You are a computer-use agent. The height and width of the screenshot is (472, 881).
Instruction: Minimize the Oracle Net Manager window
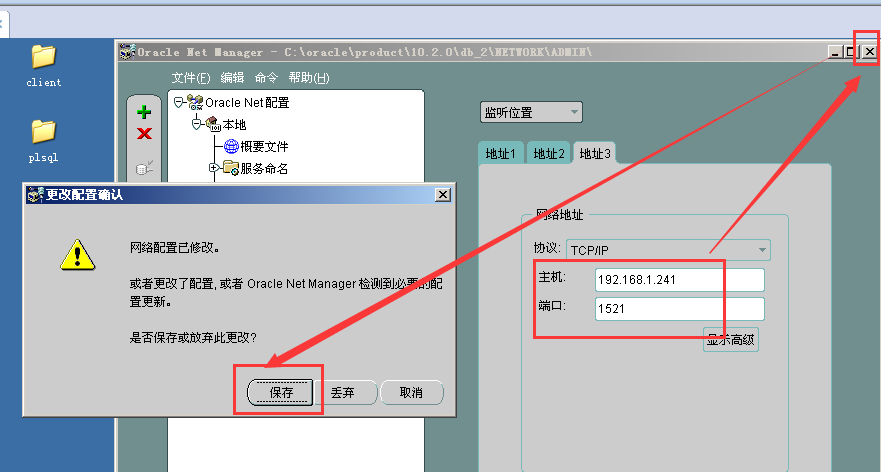835,52
